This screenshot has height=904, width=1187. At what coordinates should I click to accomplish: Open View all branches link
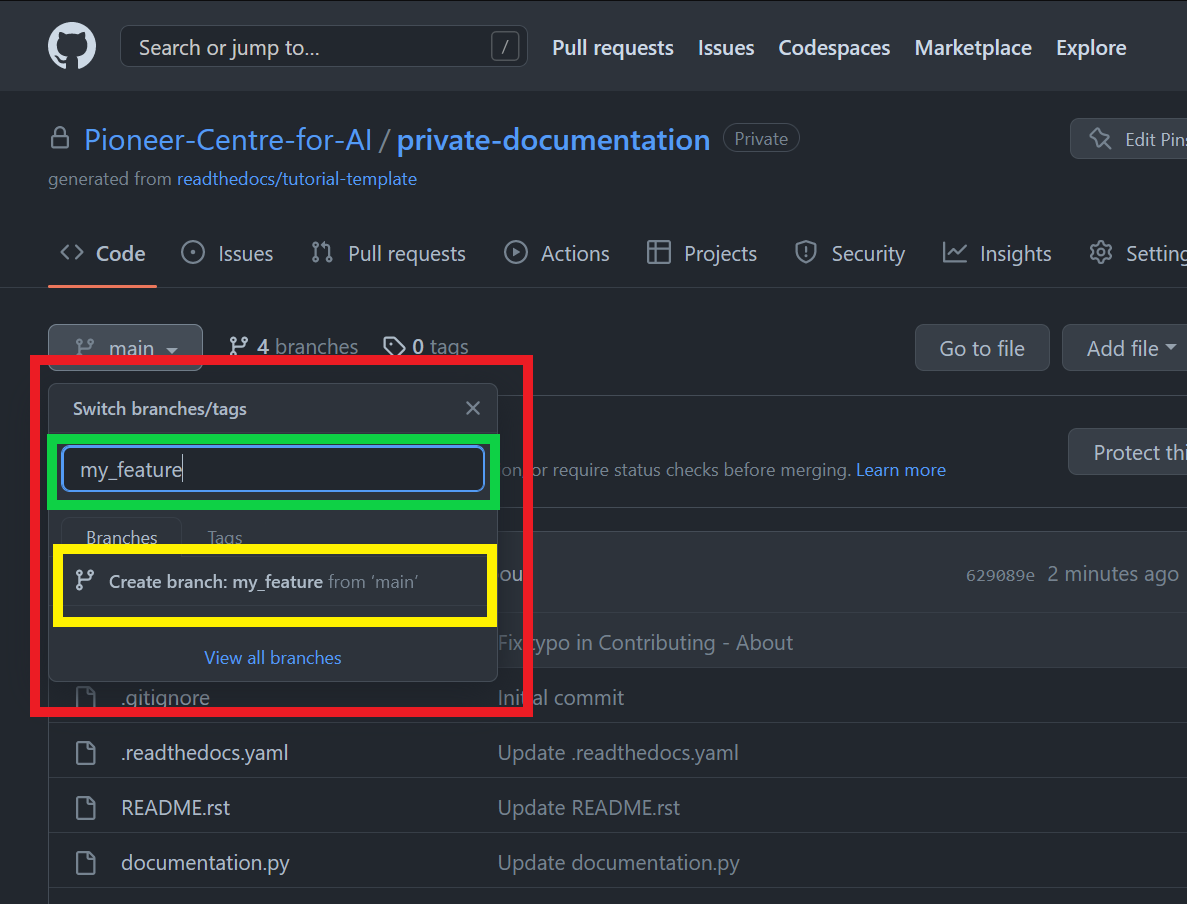(x=273, y=657)
